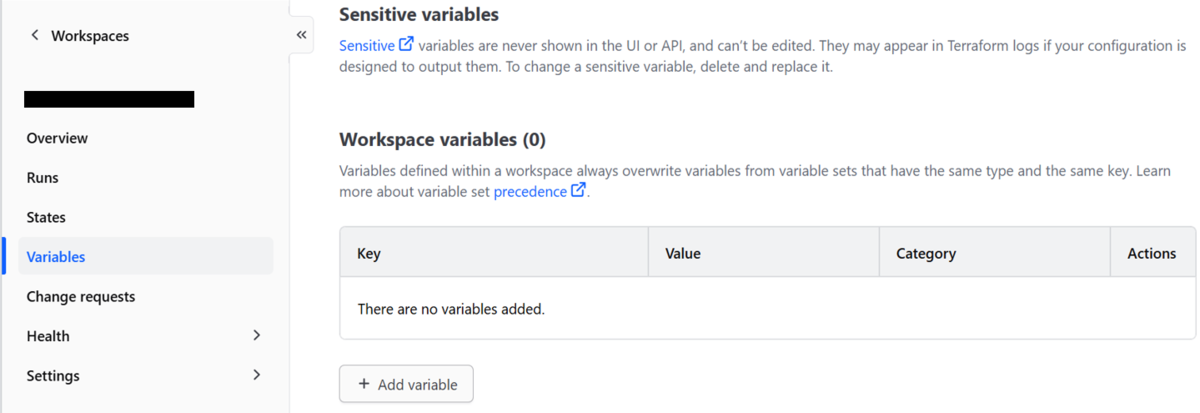Expand the Settings submenu chevron
The height and width of the screenshot is (413, 1200).
coord(257,375)
